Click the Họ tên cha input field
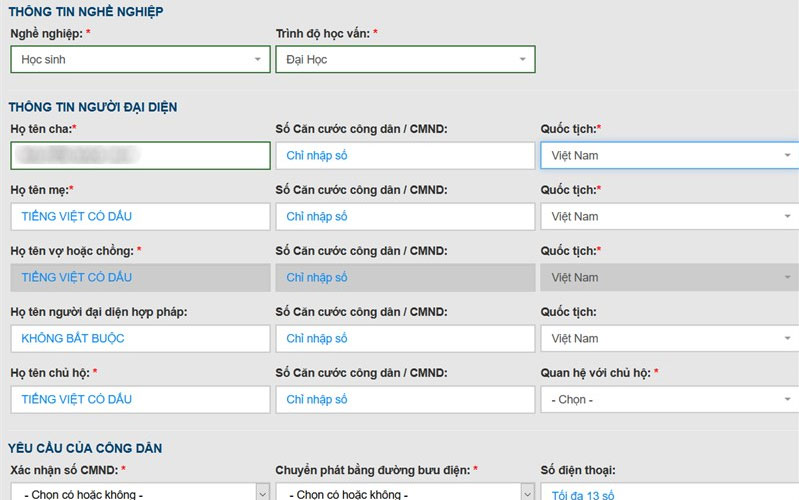 140,155
